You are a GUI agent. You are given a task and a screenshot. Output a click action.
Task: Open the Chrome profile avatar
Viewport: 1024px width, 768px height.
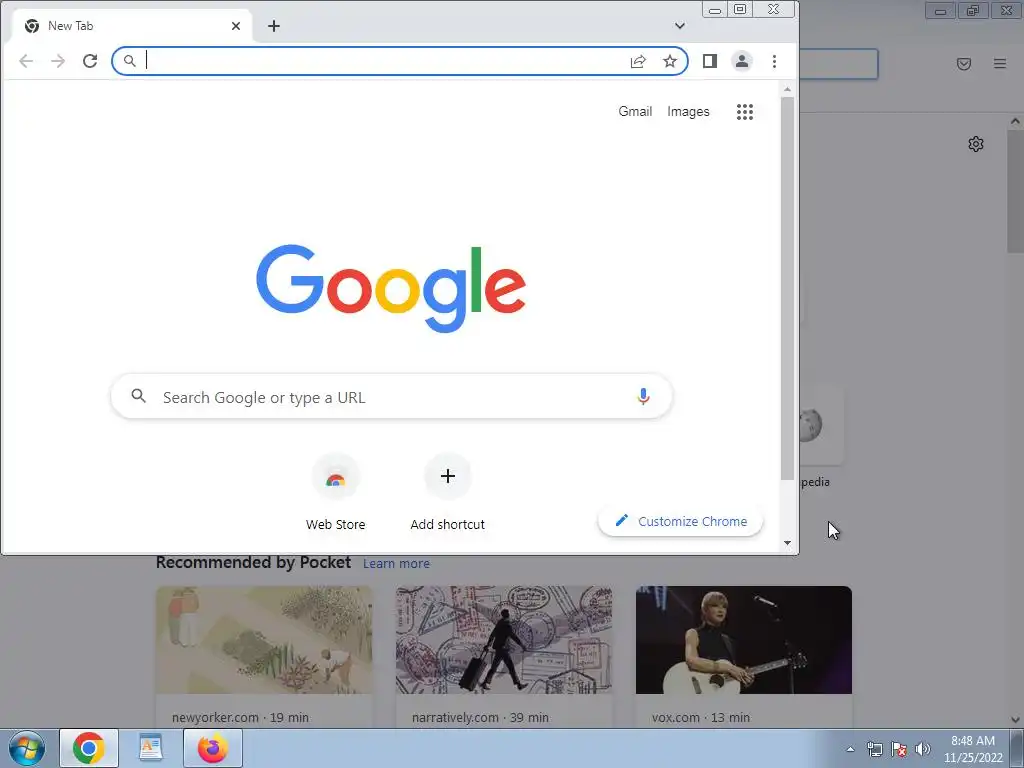click(x=742, y=61)
